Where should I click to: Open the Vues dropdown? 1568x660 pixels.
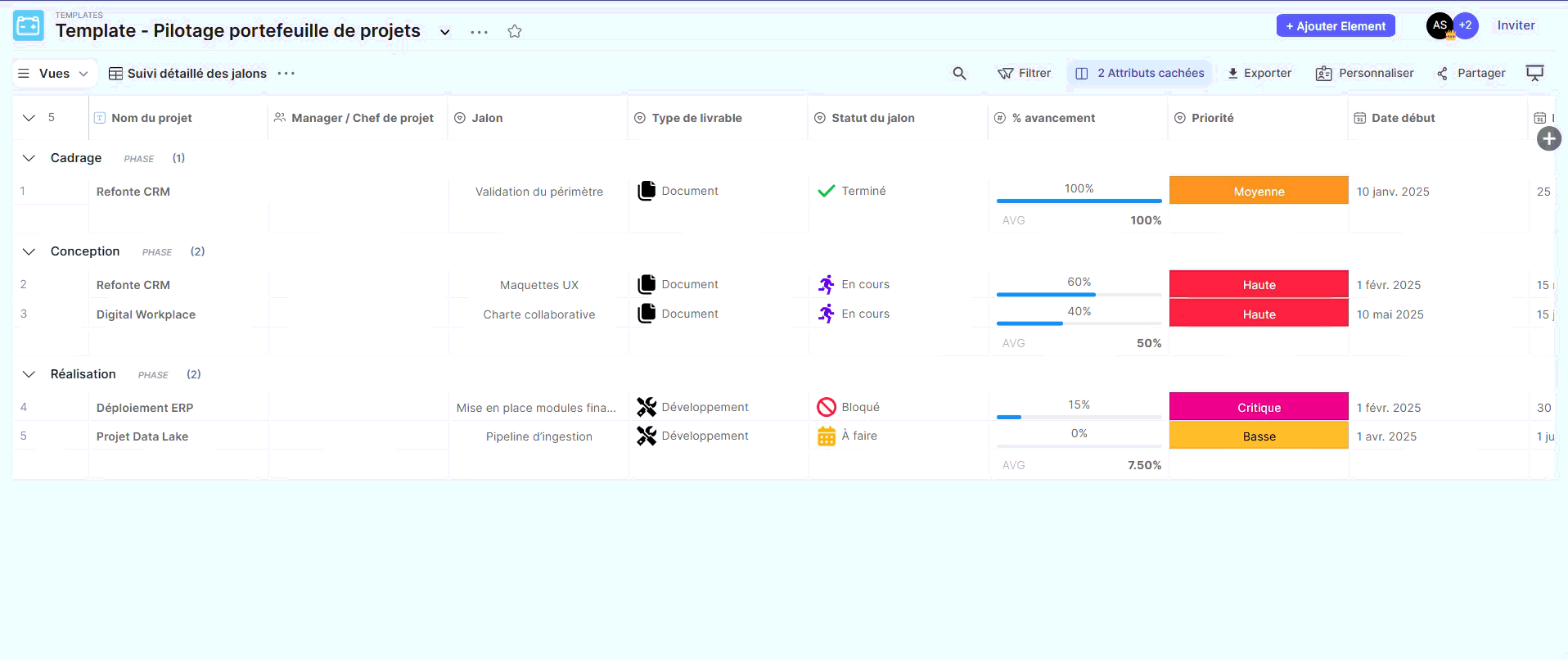pos(54,74)
